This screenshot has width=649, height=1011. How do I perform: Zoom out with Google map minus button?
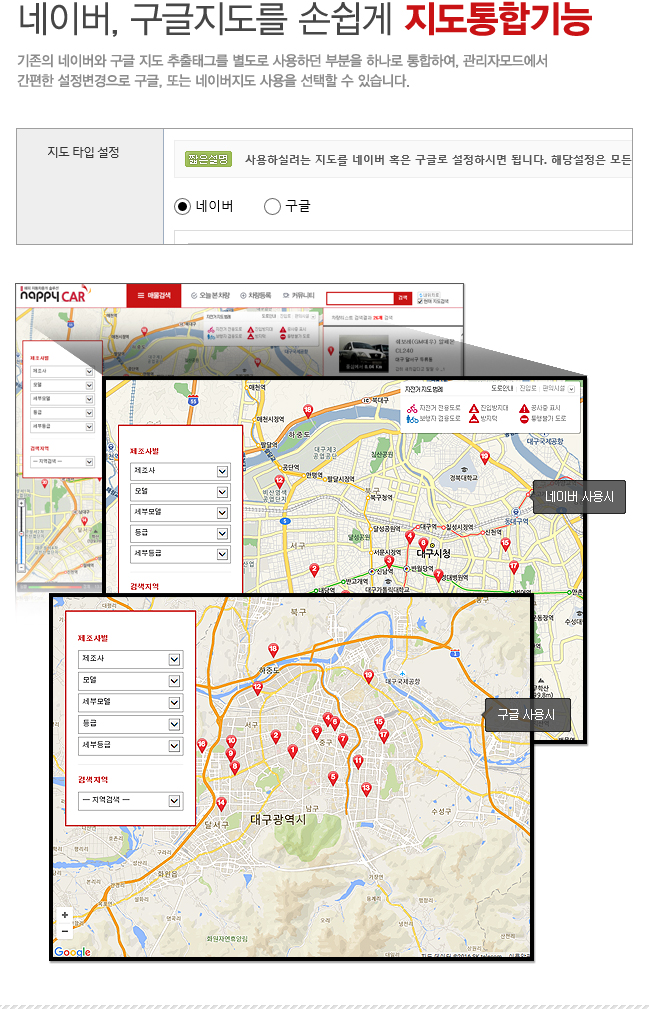64,931
